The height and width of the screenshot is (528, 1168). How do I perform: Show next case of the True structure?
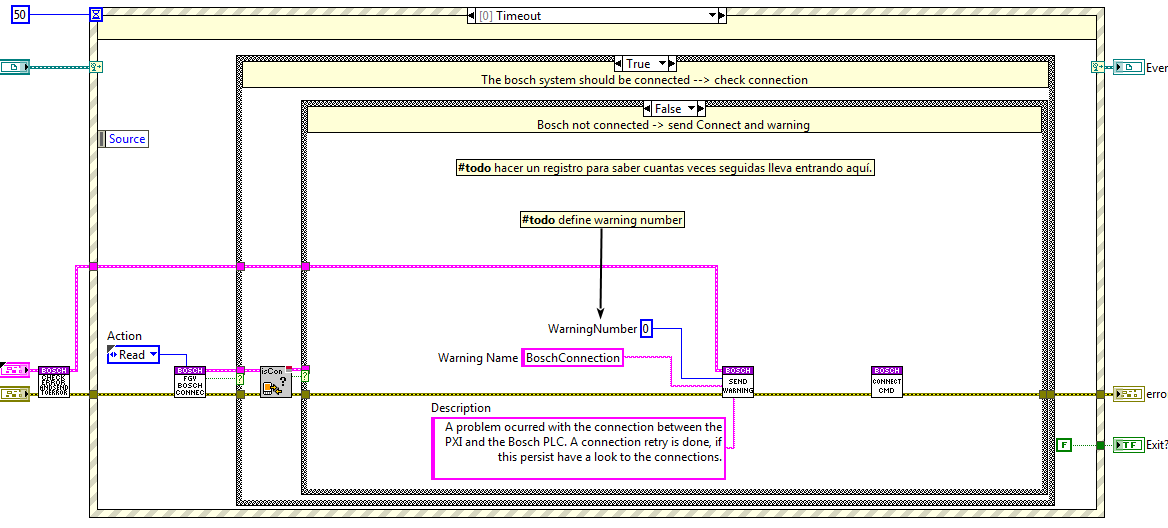click(x=671, y=64)
